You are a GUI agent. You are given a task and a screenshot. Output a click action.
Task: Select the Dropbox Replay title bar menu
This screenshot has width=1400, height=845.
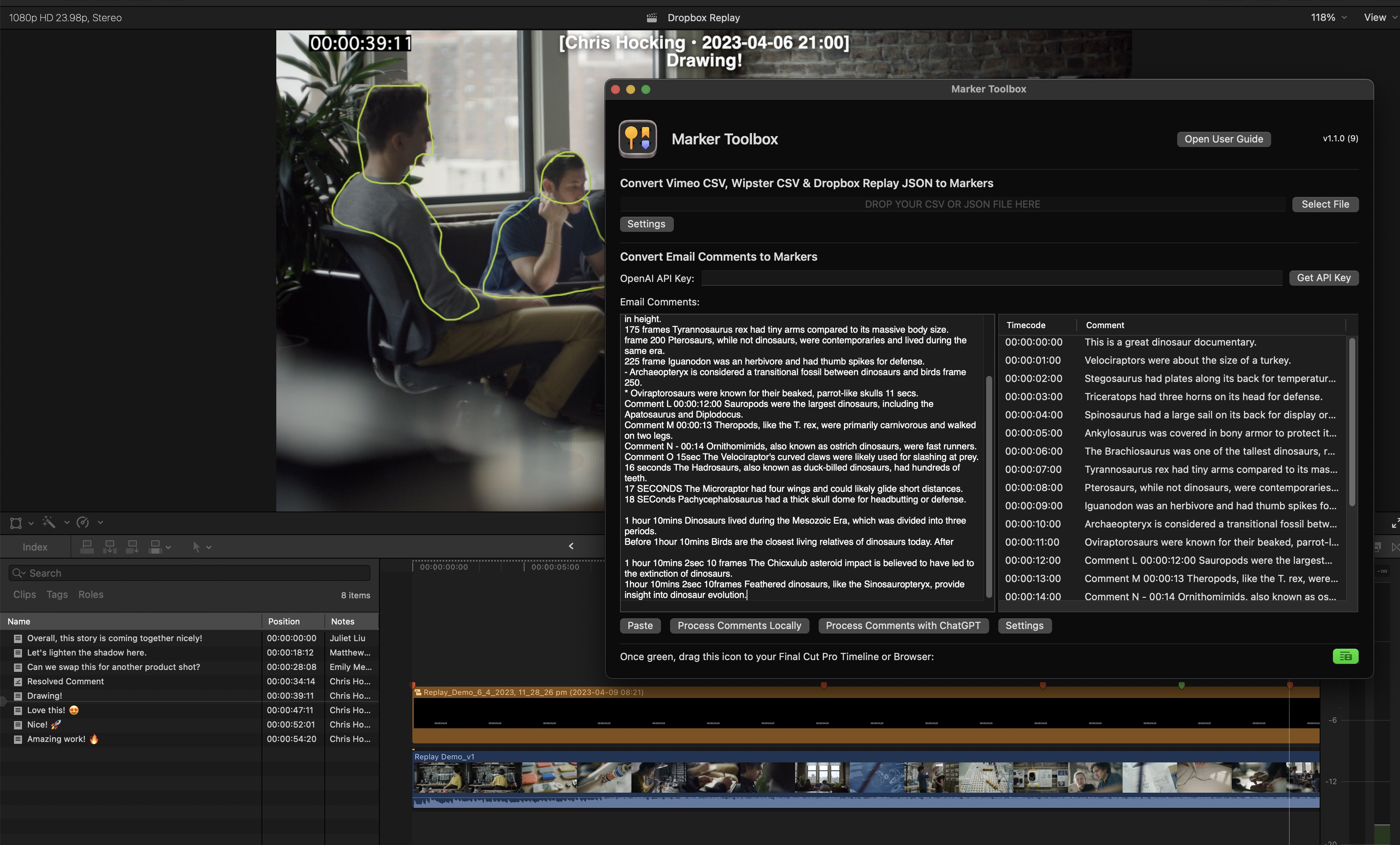pos(700,17)
